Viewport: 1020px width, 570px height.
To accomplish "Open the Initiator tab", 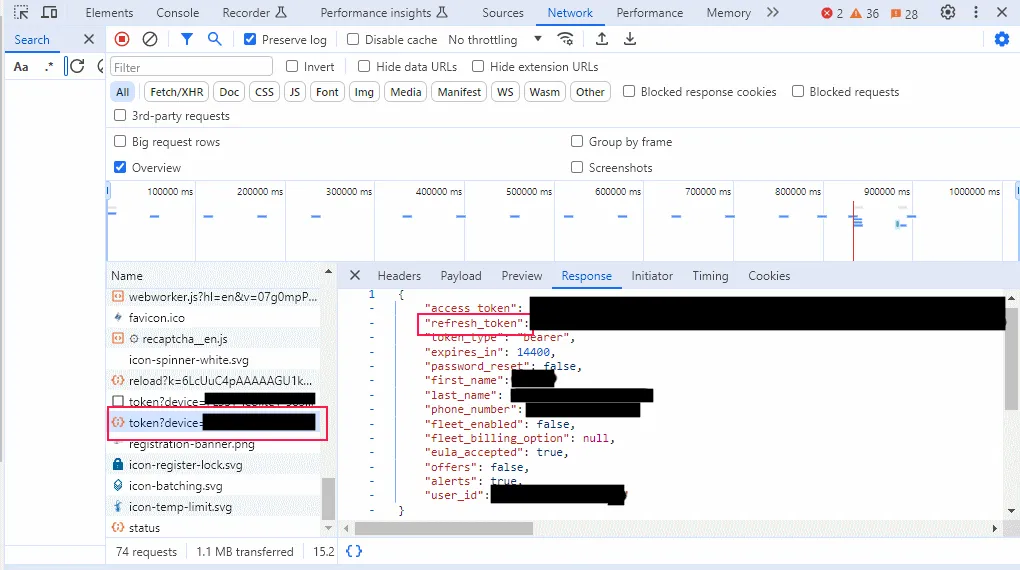I will (x=652, y=276).
